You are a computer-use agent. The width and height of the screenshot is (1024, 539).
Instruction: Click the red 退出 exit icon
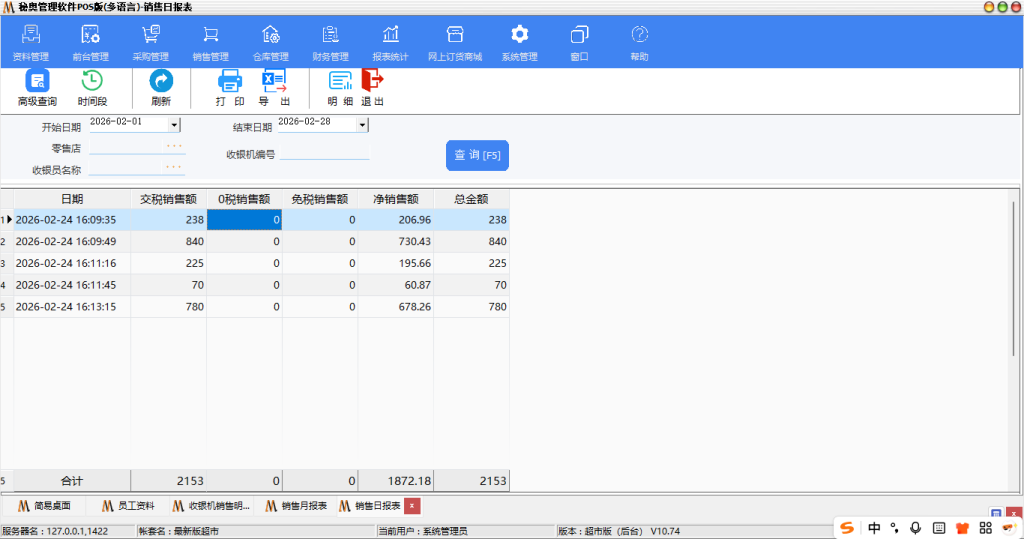[x=372, y=82]
